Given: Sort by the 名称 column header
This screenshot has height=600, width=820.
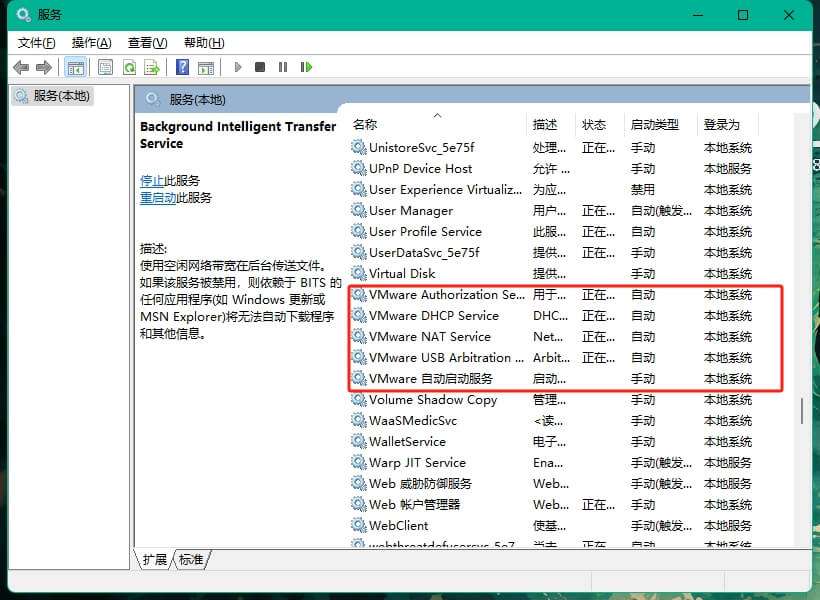Looking at the screenshot, I should point(438,124).
